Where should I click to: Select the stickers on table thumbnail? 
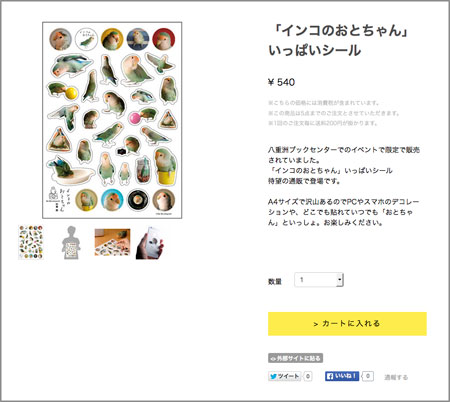pyautogui.click(x=112, y=242)
